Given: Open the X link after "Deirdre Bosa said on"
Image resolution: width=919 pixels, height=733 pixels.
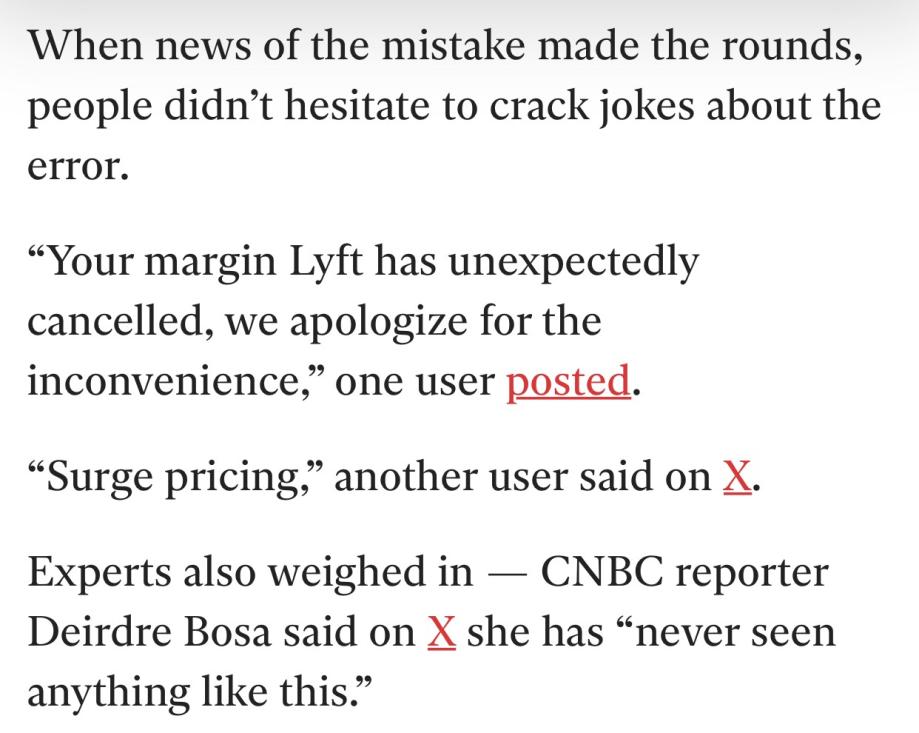Looking at the screenshot, I should pos(441,632).
